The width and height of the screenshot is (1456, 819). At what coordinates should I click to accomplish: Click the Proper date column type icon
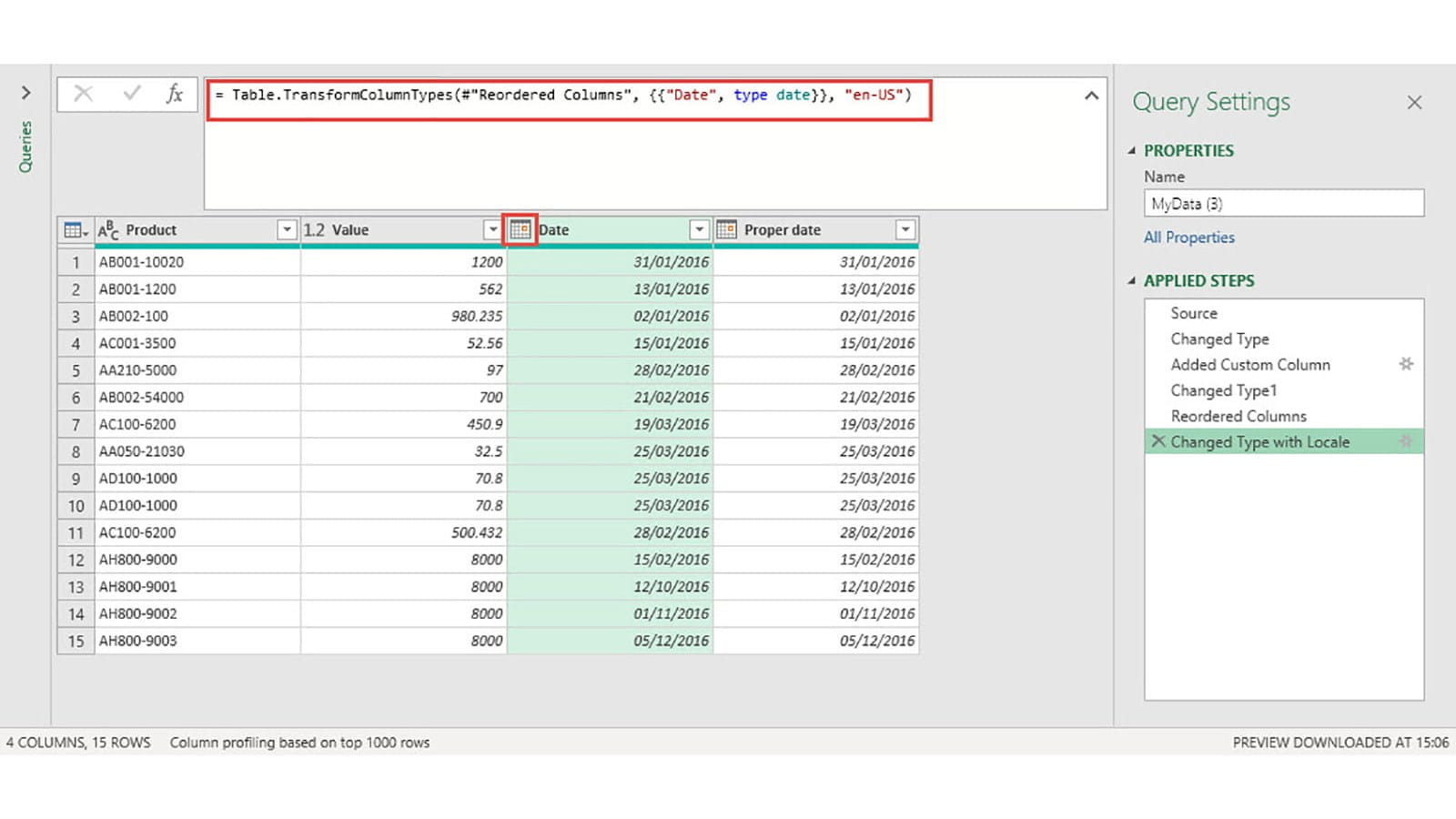[726, 230]
